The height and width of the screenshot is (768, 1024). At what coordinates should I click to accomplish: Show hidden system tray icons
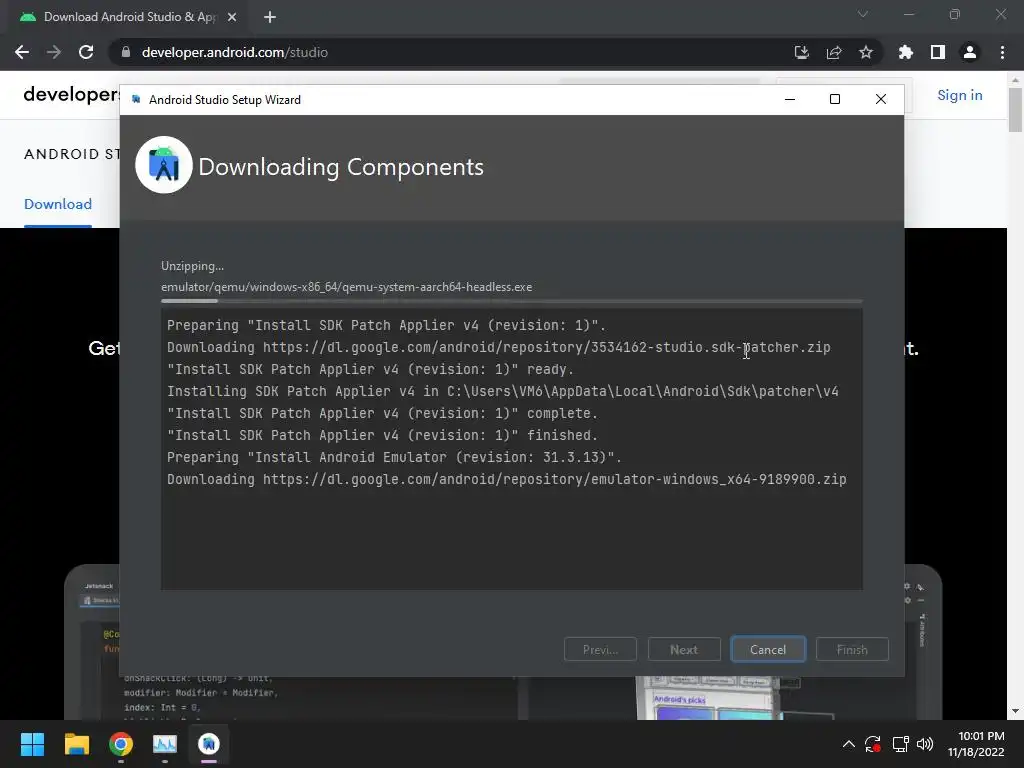848,744
